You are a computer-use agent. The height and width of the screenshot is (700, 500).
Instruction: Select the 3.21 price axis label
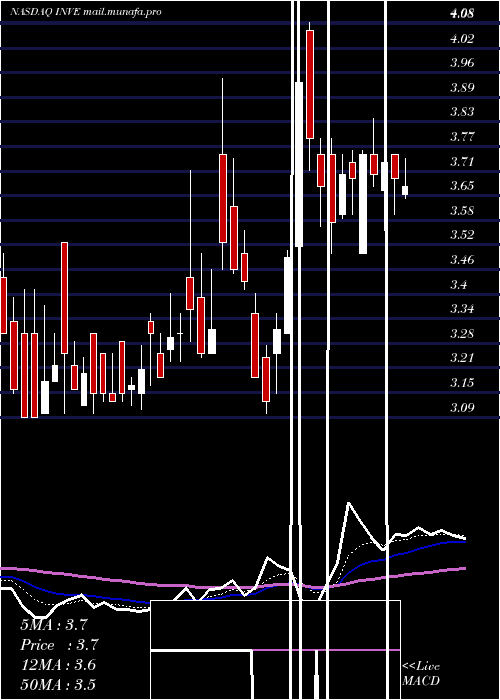point(462,358)
